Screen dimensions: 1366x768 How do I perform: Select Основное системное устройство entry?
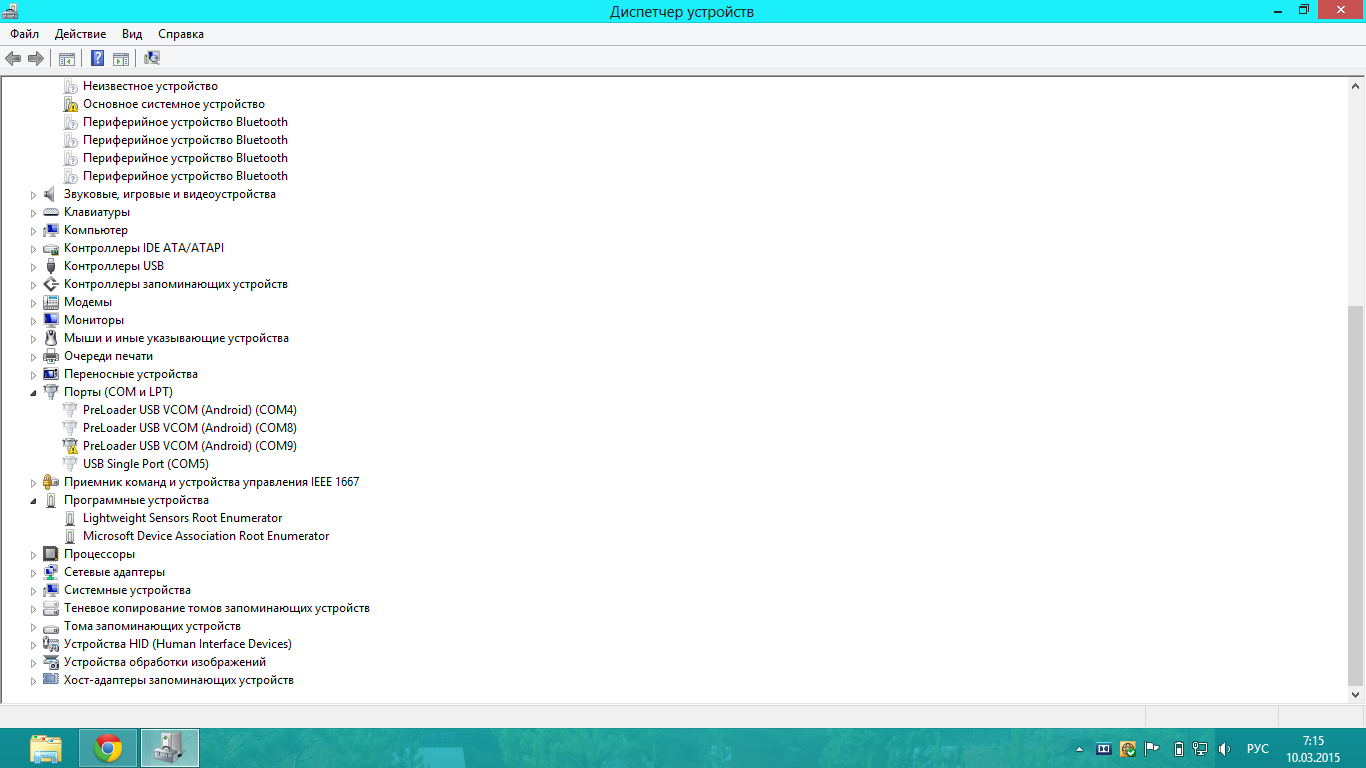173,104
